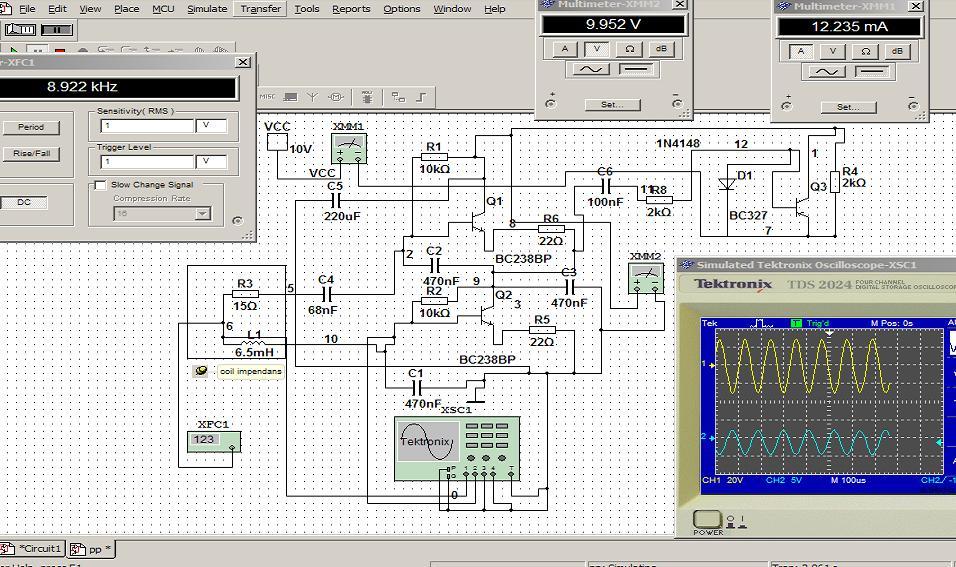Viewport: 956px width, 567px height.
Task: Select AC sine wave mode on Multimeter-XMM2
Action: (x=589, y=69)
